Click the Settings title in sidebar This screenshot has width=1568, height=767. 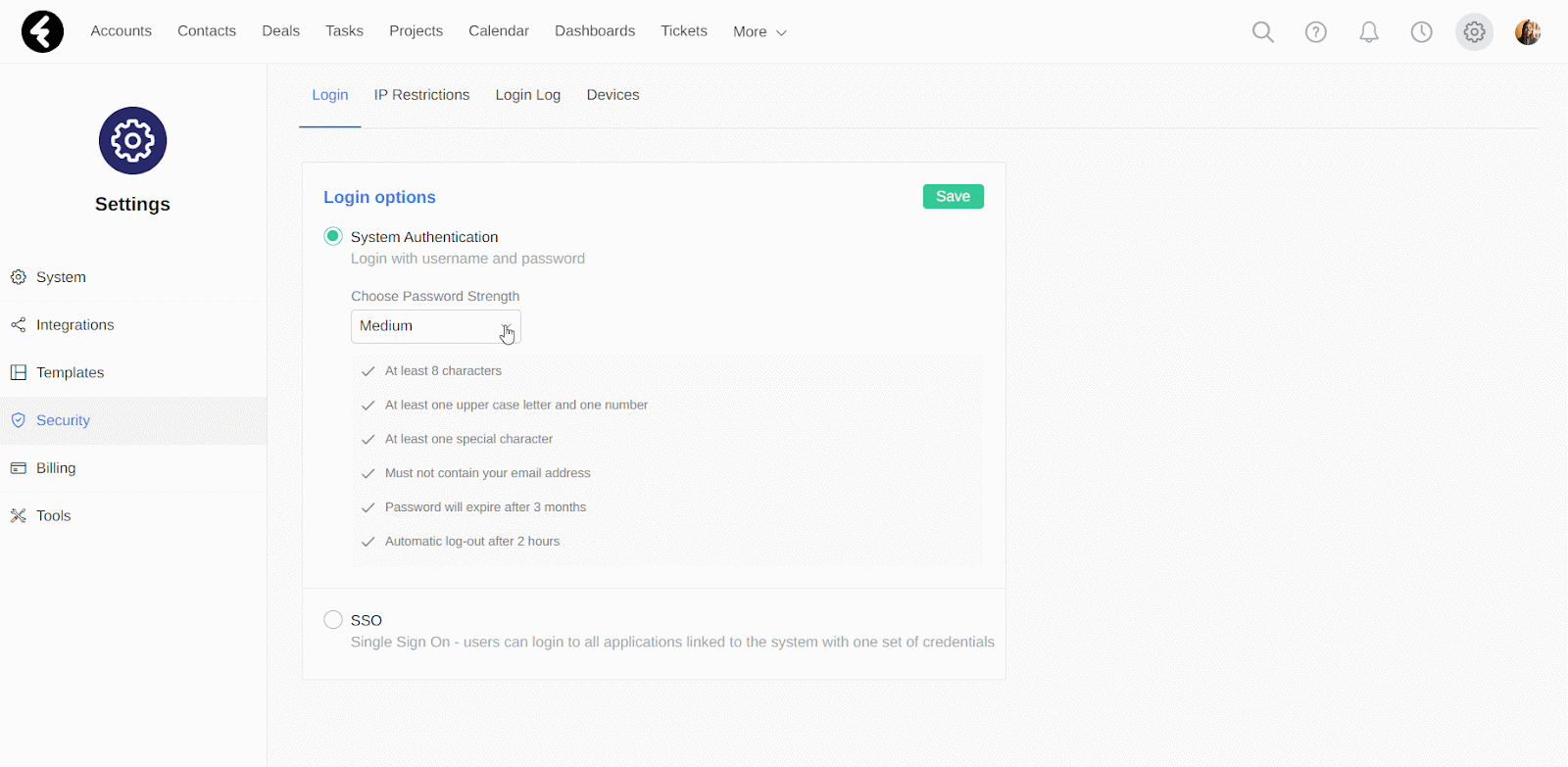(132, 204)
